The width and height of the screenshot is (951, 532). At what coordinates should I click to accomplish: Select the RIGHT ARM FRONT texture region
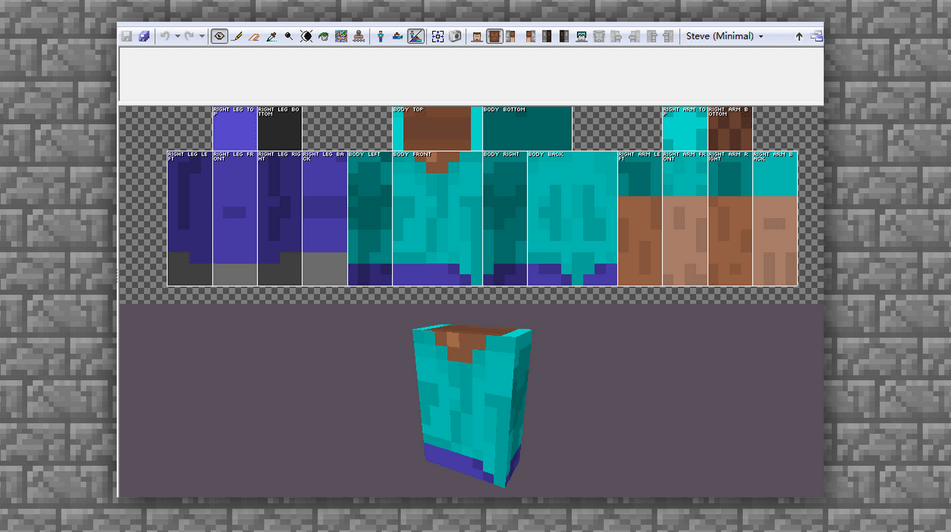click(x=685, y=218)
